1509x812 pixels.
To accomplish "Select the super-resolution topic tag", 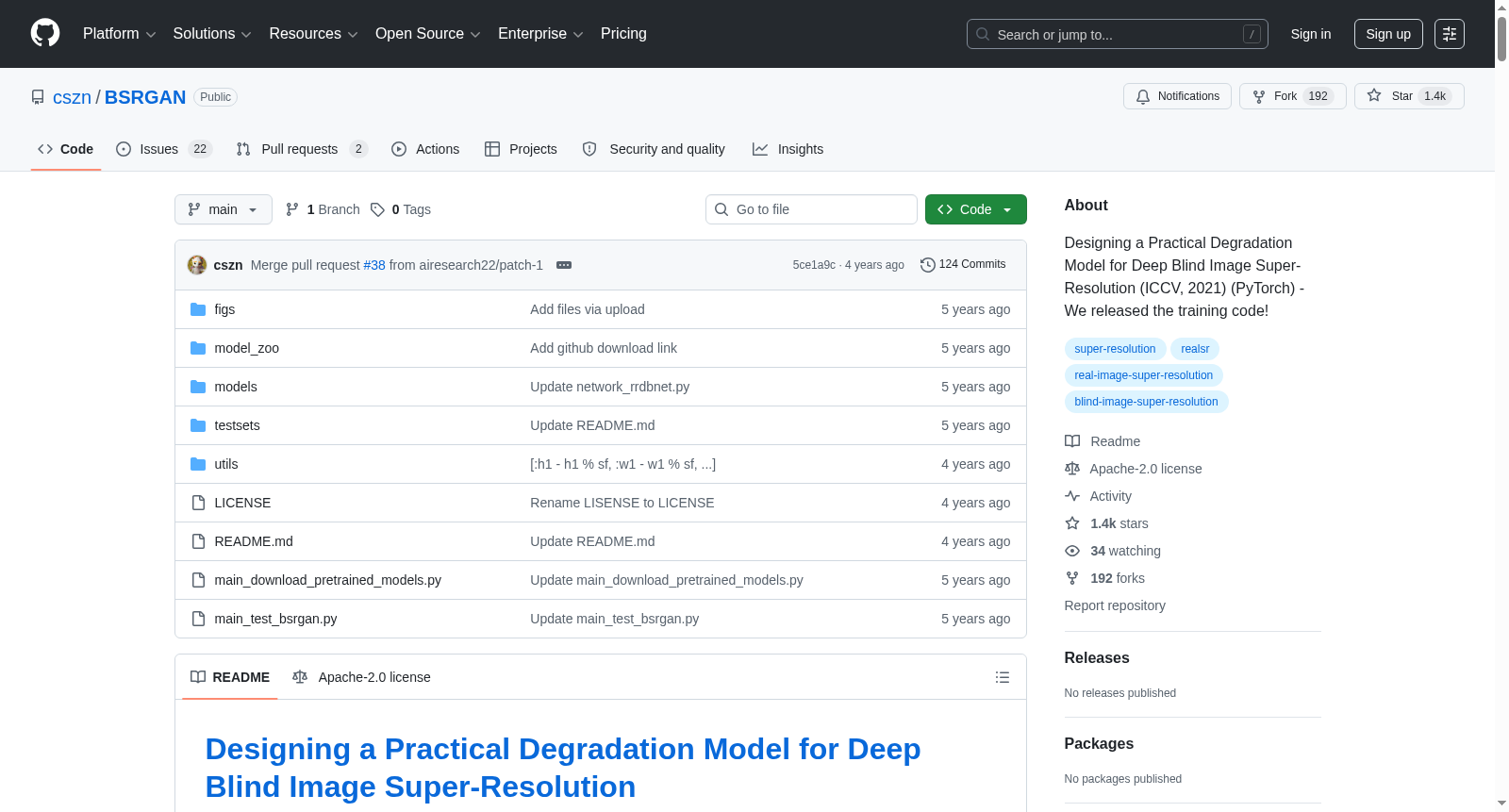I will 1115,349.
